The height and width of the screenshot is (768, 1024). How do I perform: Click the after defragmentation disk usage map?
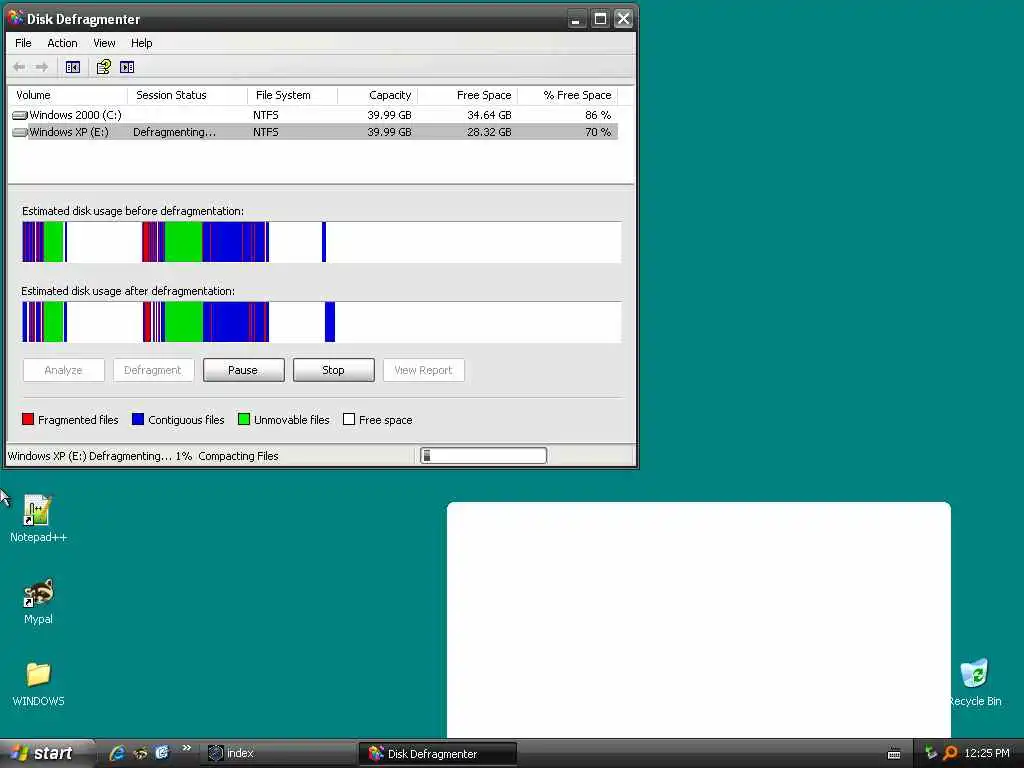321,322
